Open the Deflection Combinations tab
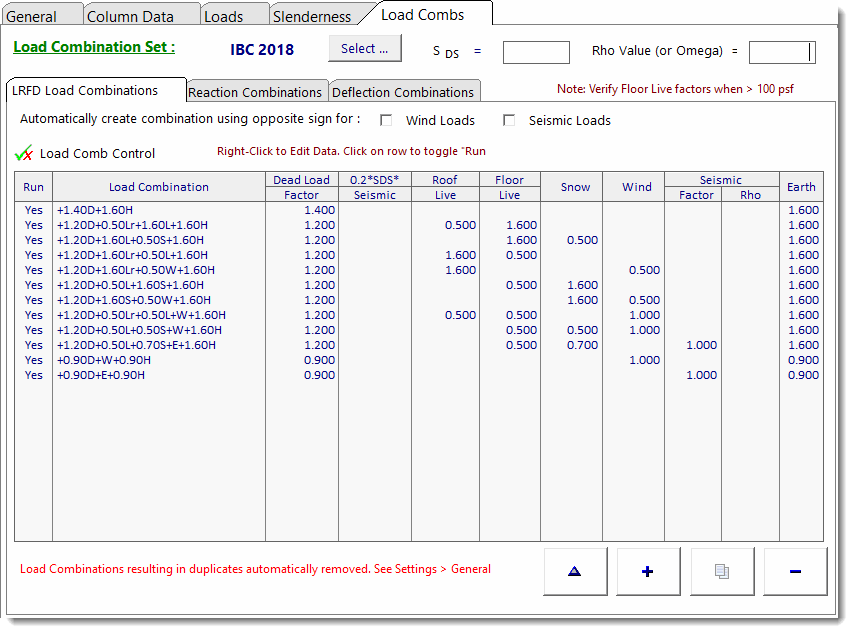The width and height of the screenshot is (853, 633). click(403, 92)
